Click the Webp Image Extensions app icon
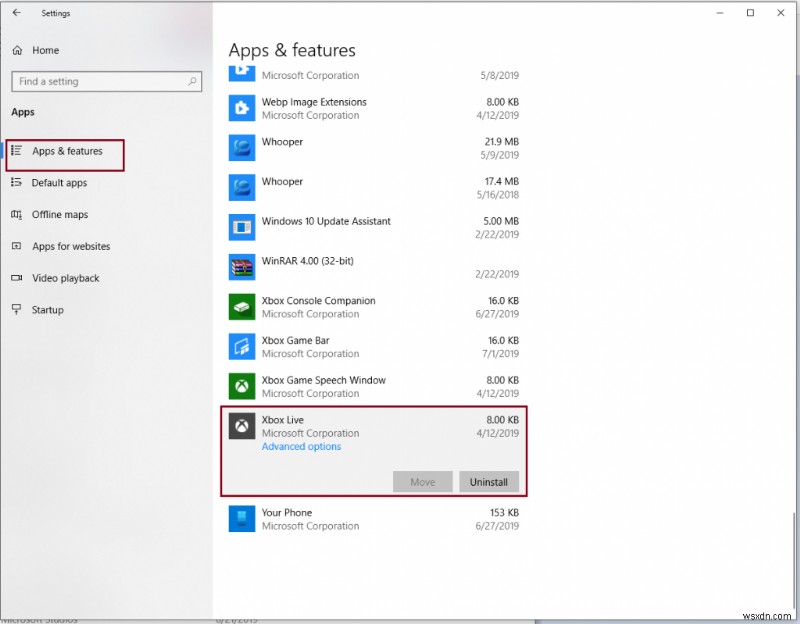 (242, 108)
